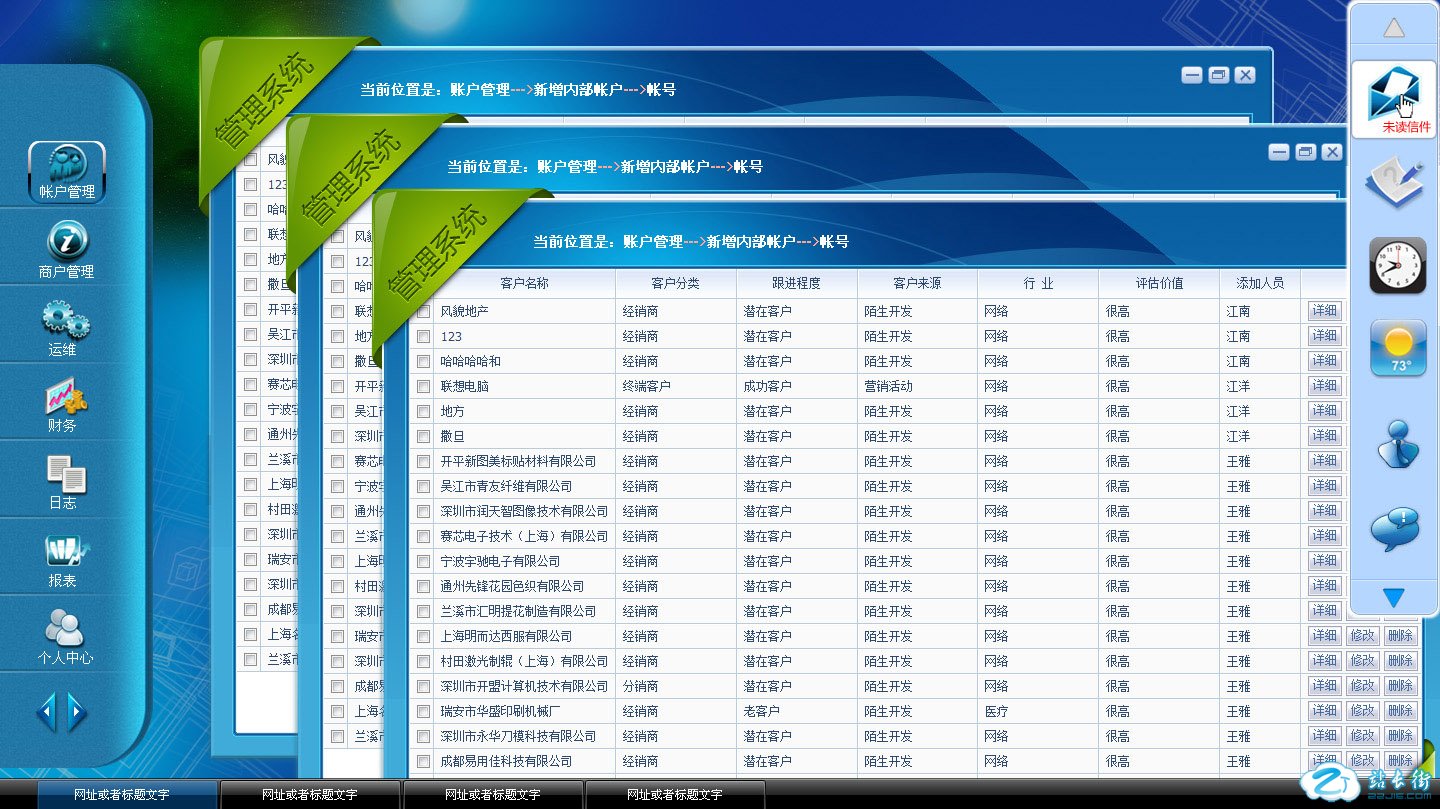The width and height of the screenshot is (1440, 809).
Task: Maximize the back 管理系统 window
Action: tap(1218, 75)
